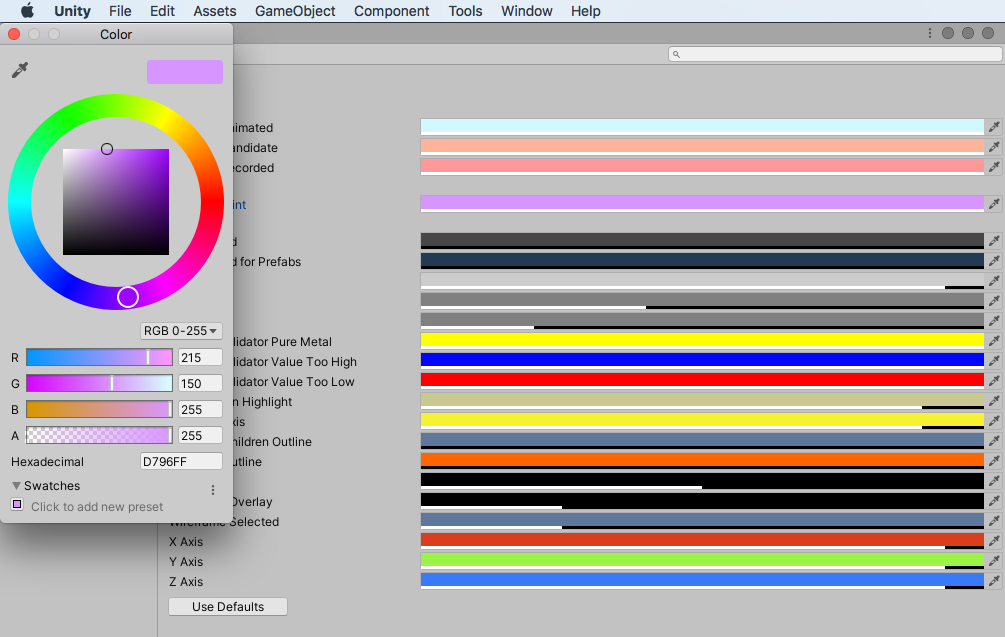Image resolution: width=1005 pixels, height=637 pixels.
Task: Click eyedropper on the Candidate color row
Action: click(x=994, y=147)
